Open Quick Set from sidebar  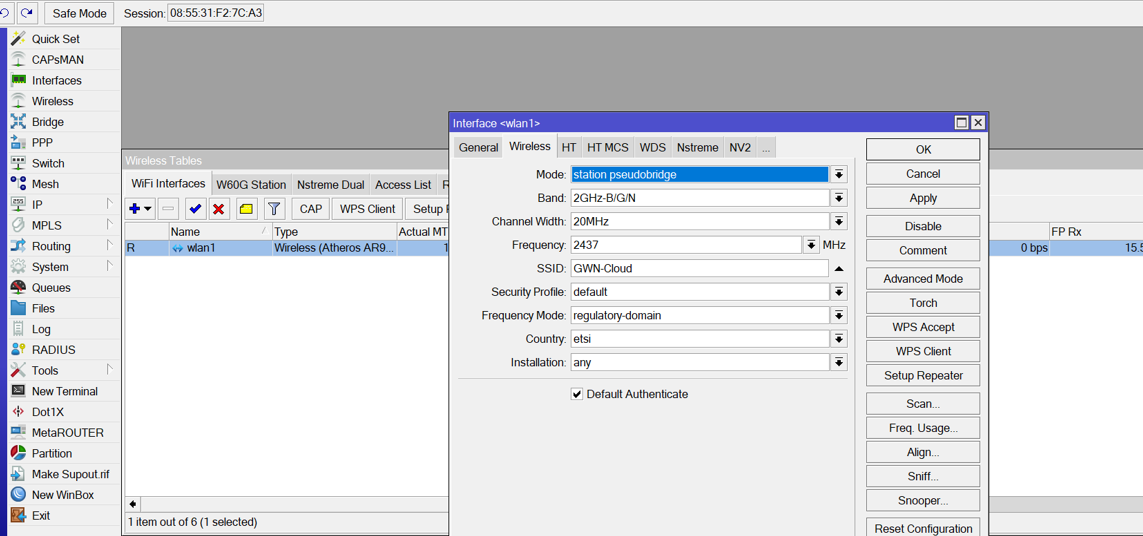(x=55, y=39)
